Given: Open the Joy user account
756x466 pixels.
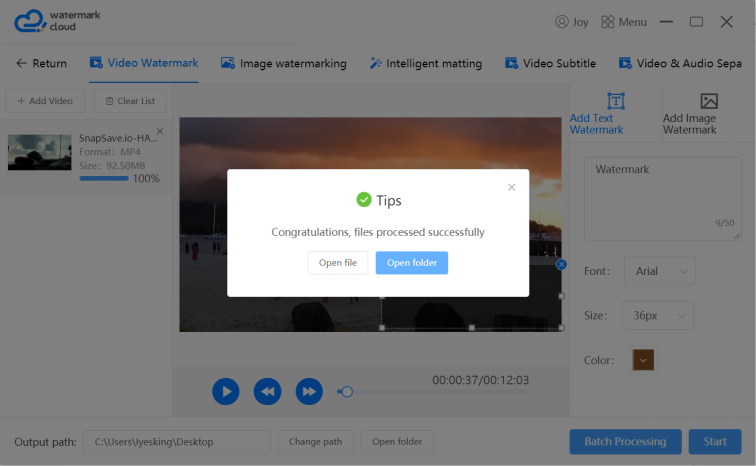Looking at the screenshot, I should [x=572, y=22].
